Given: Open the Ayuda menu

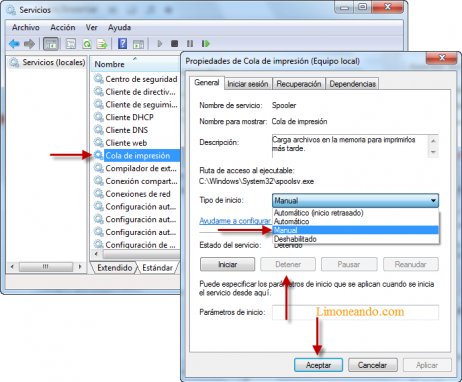Looking at the screenshot, I should [x=119, y=27].
